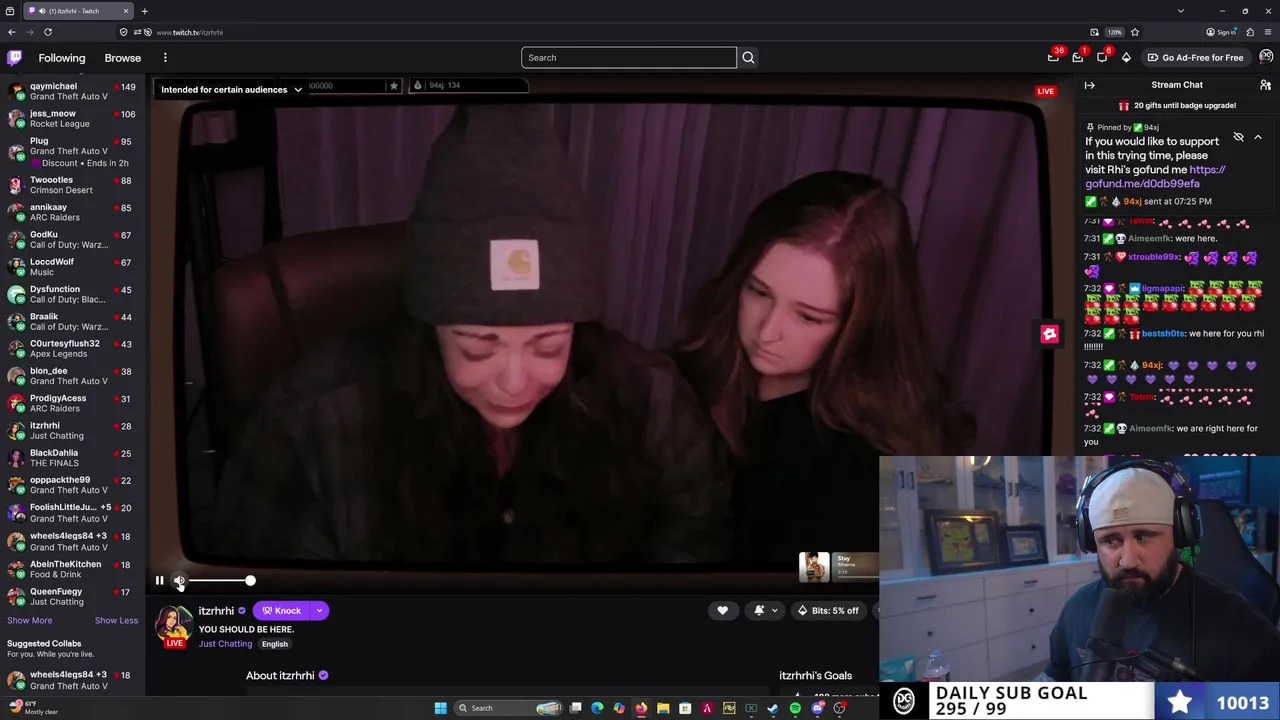1280x720 pixels.
Task: Open Firefox from the taskbar
Action: pos(641,708)
